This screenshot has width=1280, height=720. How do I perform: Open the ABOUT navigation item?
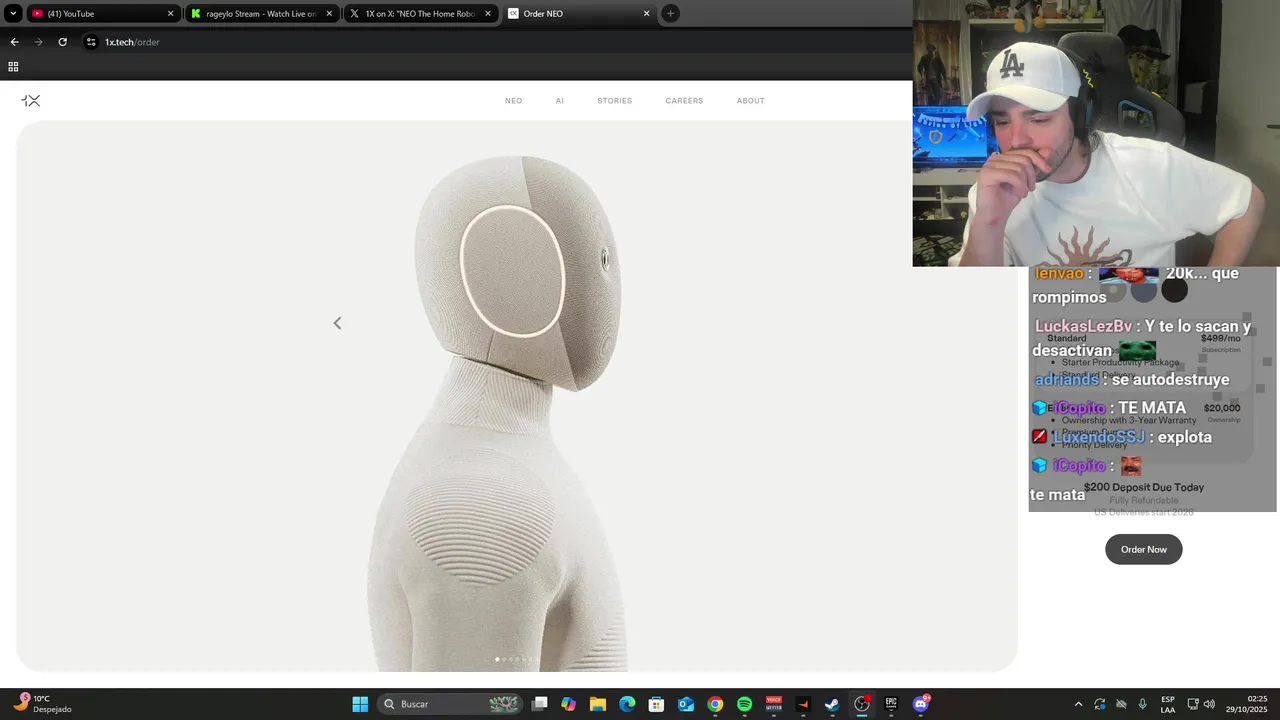pyautogui.click(x=751, y=101)
